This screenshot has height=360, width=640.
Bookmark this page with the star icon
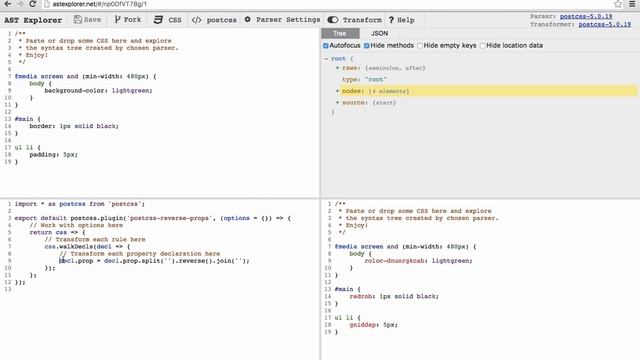(x=618, y=4)
